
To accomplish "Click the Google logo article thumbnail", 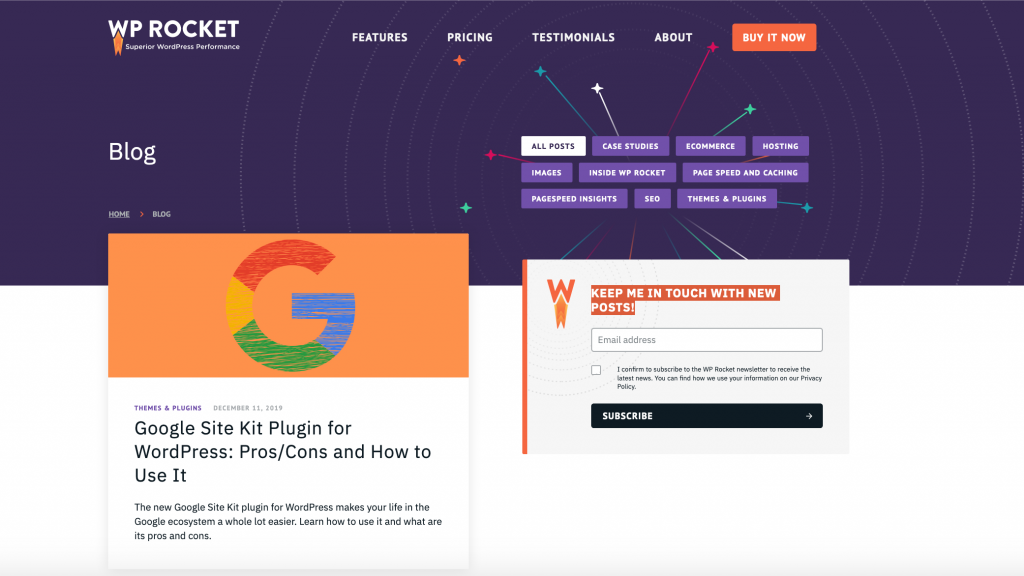I will point(288,305).
